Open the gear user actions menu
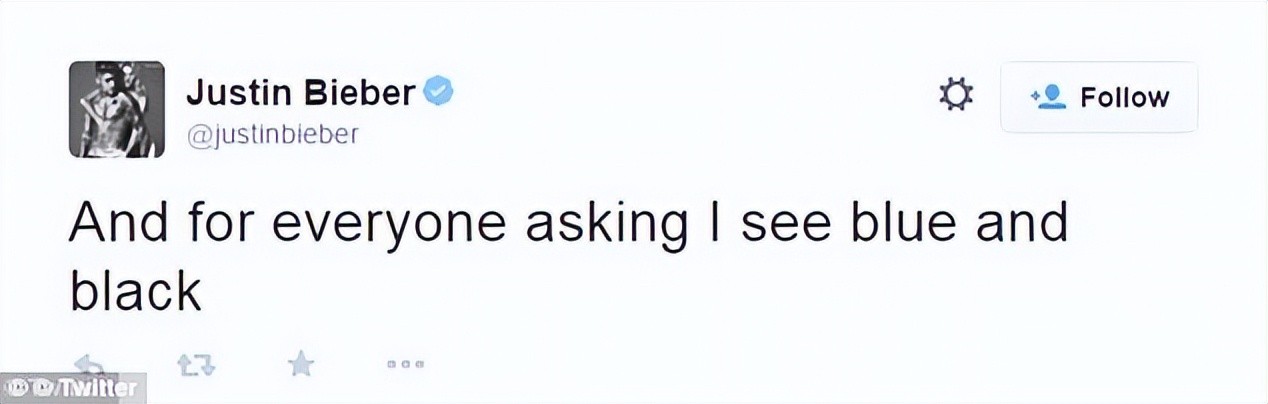 click(955, 96)
